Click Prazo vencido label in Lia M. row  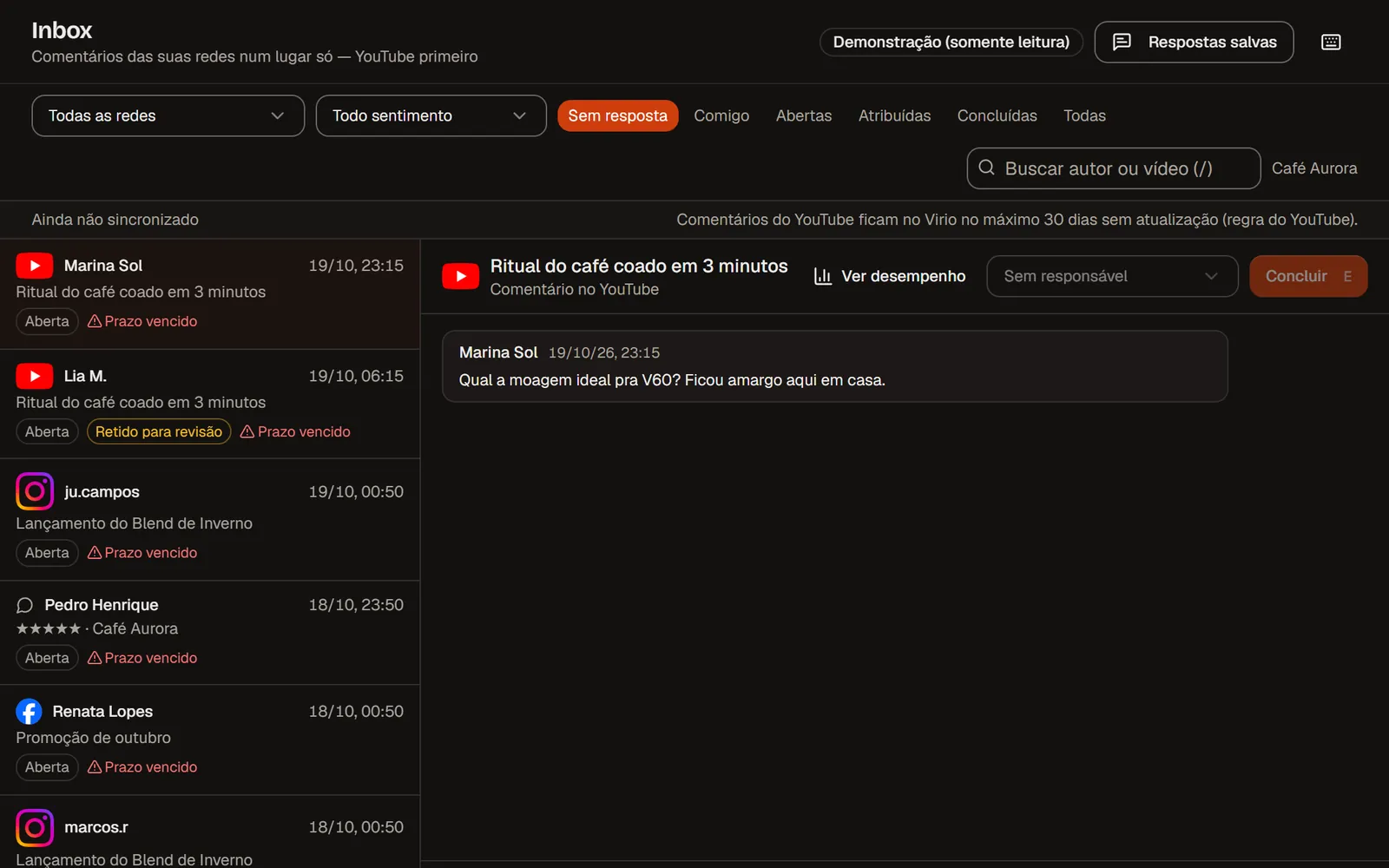(304, 431)
